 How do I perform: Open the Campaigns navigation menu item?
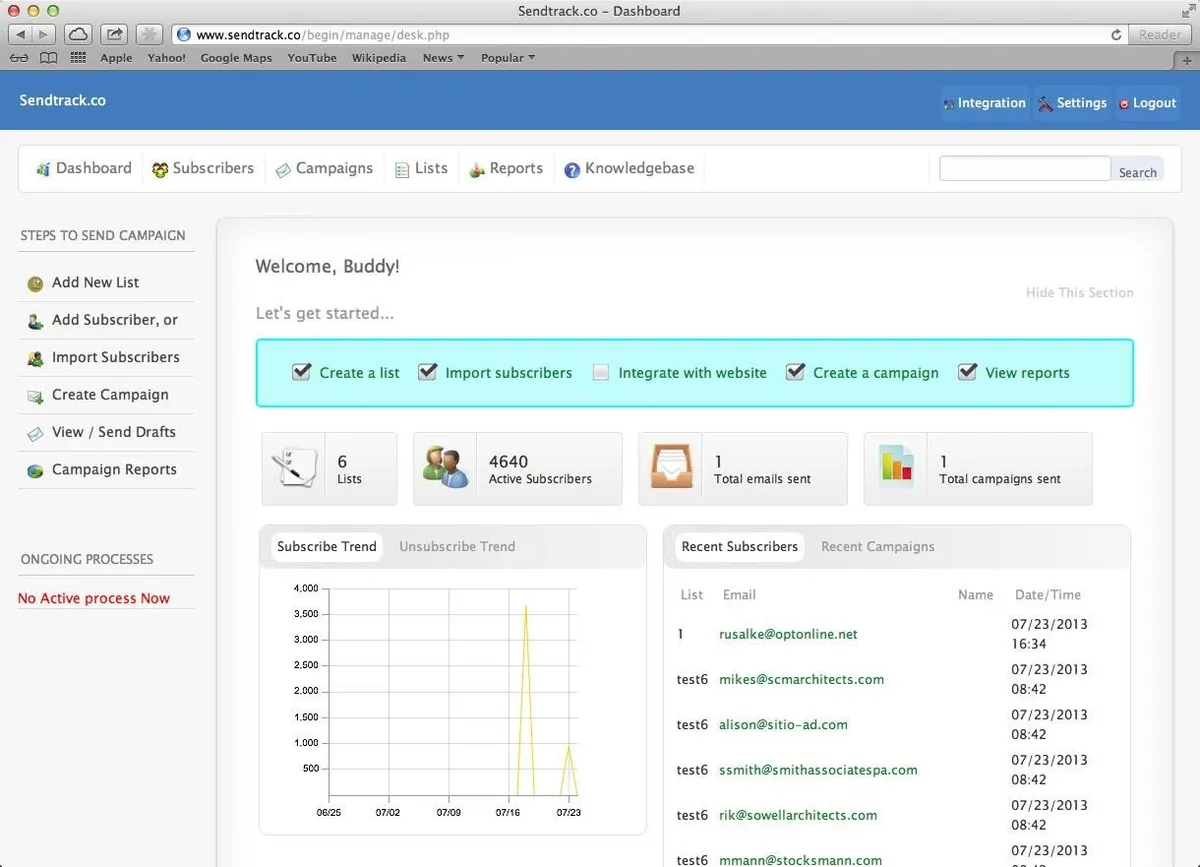pyautogui.click(x=324, y=169)
